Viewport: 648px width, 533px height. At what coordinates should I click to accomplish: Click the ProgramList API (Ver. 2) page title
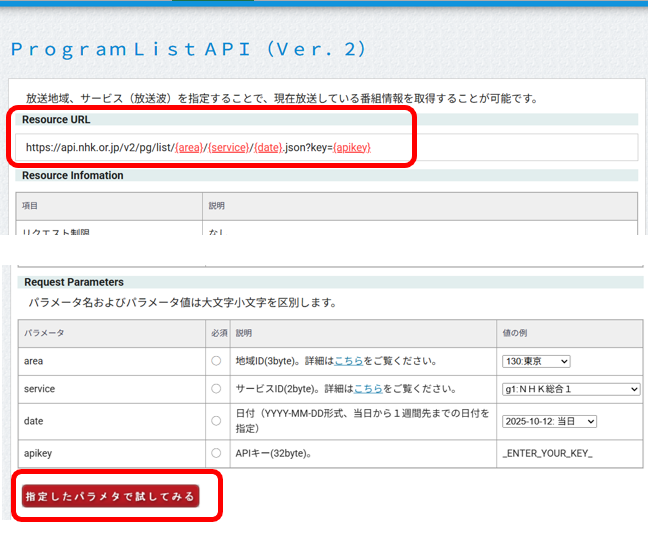click(189, 49)
